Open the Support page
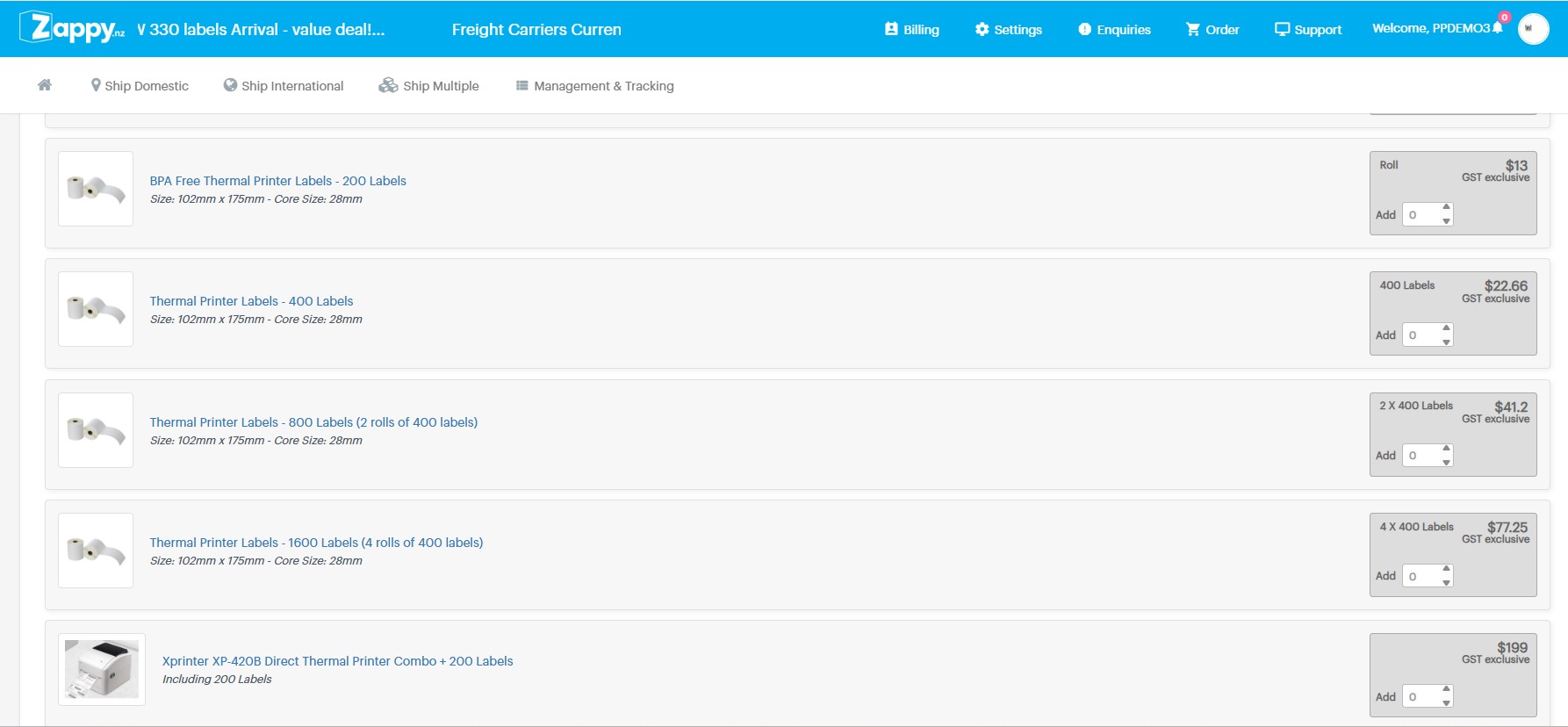Viewport: 1568px width, 727px height. pos(1308,29)
